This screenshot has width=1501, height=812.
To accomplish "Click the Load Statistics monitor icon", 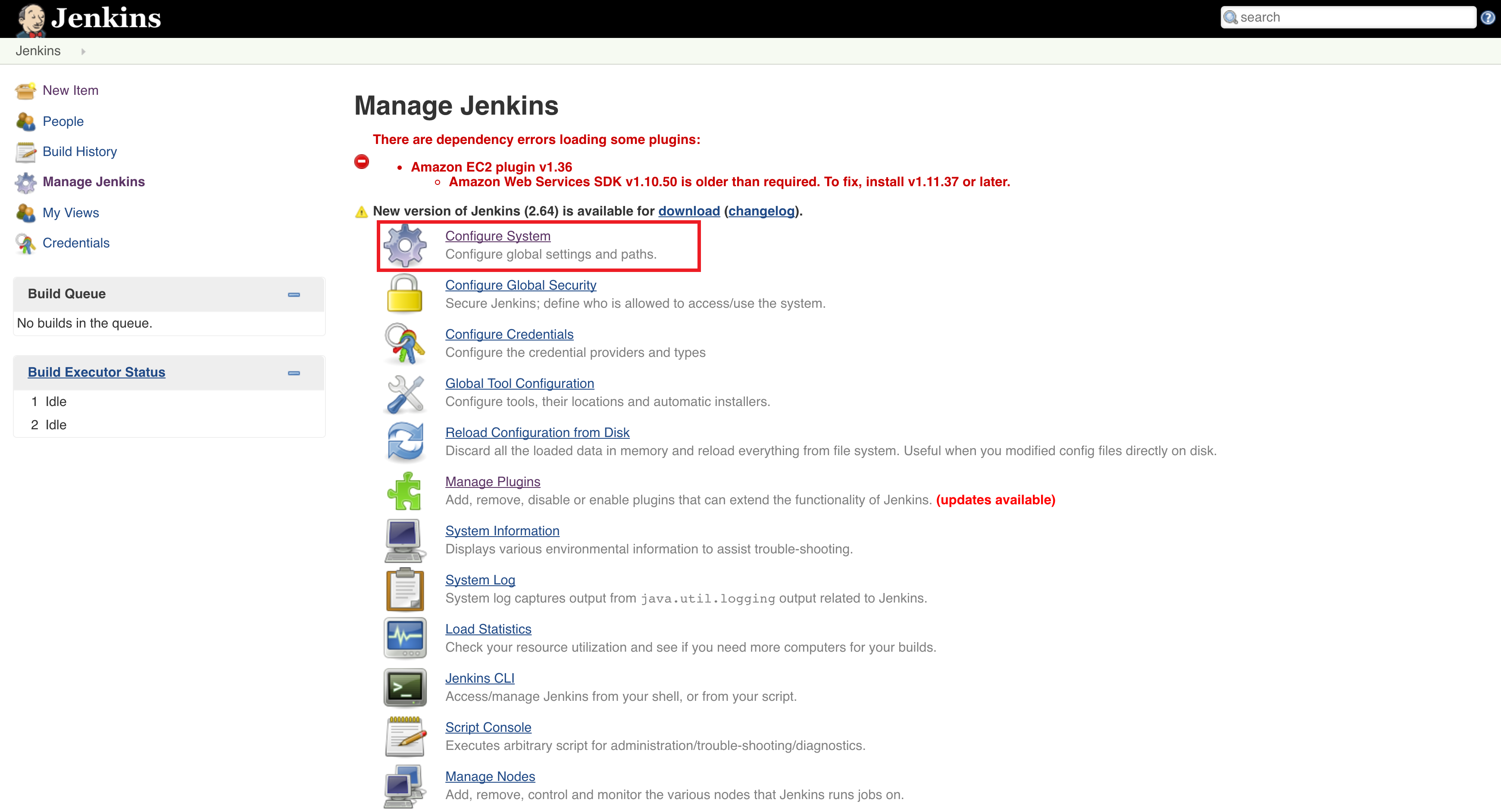I will point(405,638).
